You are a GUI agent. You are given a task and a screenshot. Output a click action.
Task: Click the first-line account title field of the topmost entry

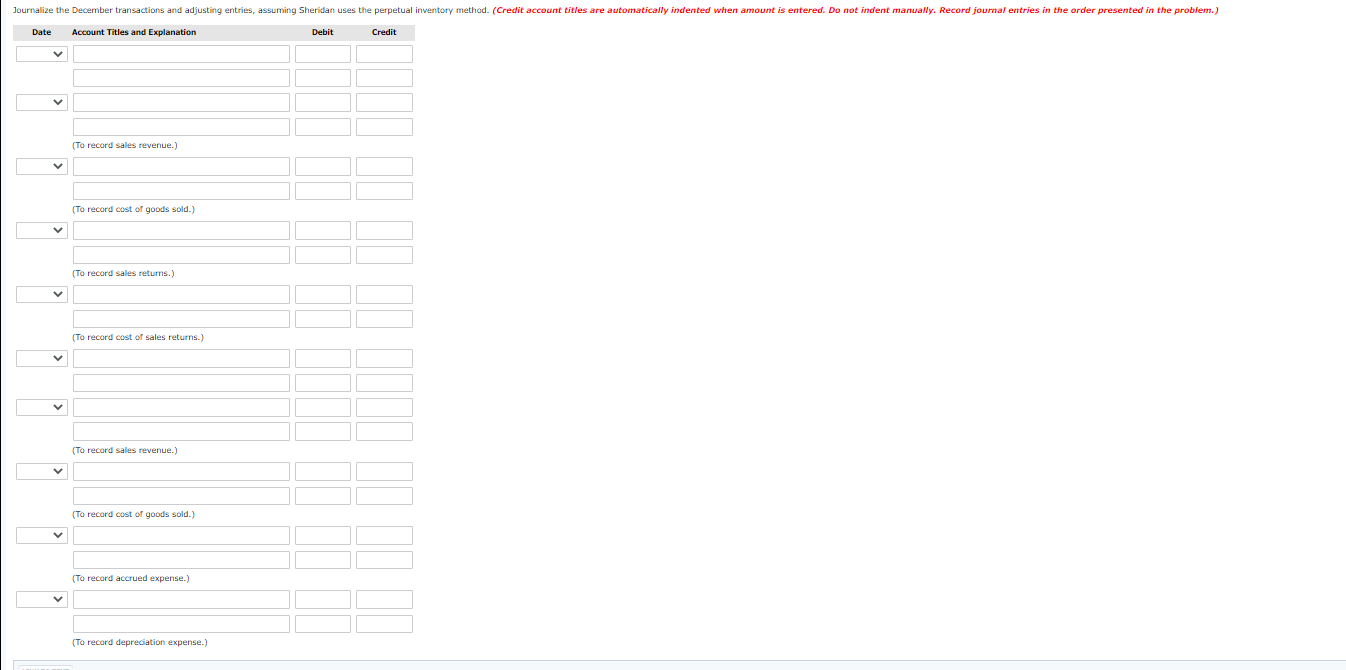(x=182, y=54)
